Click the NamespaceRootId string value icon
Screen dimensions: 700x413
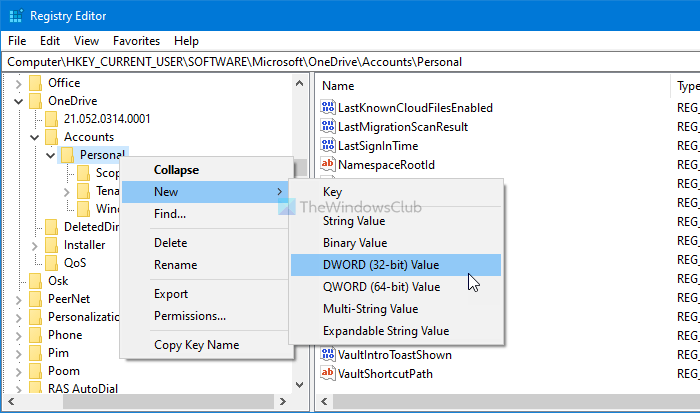(x=328, y=165)
